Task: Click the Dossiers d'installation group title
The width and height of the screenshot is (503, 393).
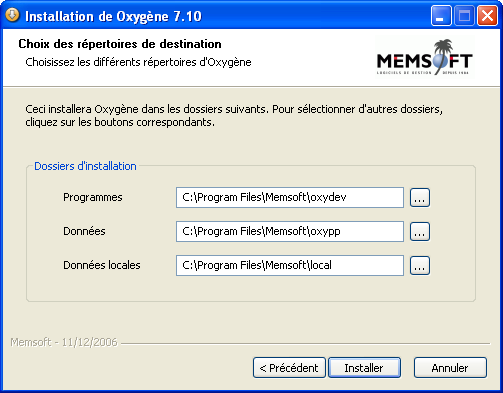Action: tap(85, 166)
